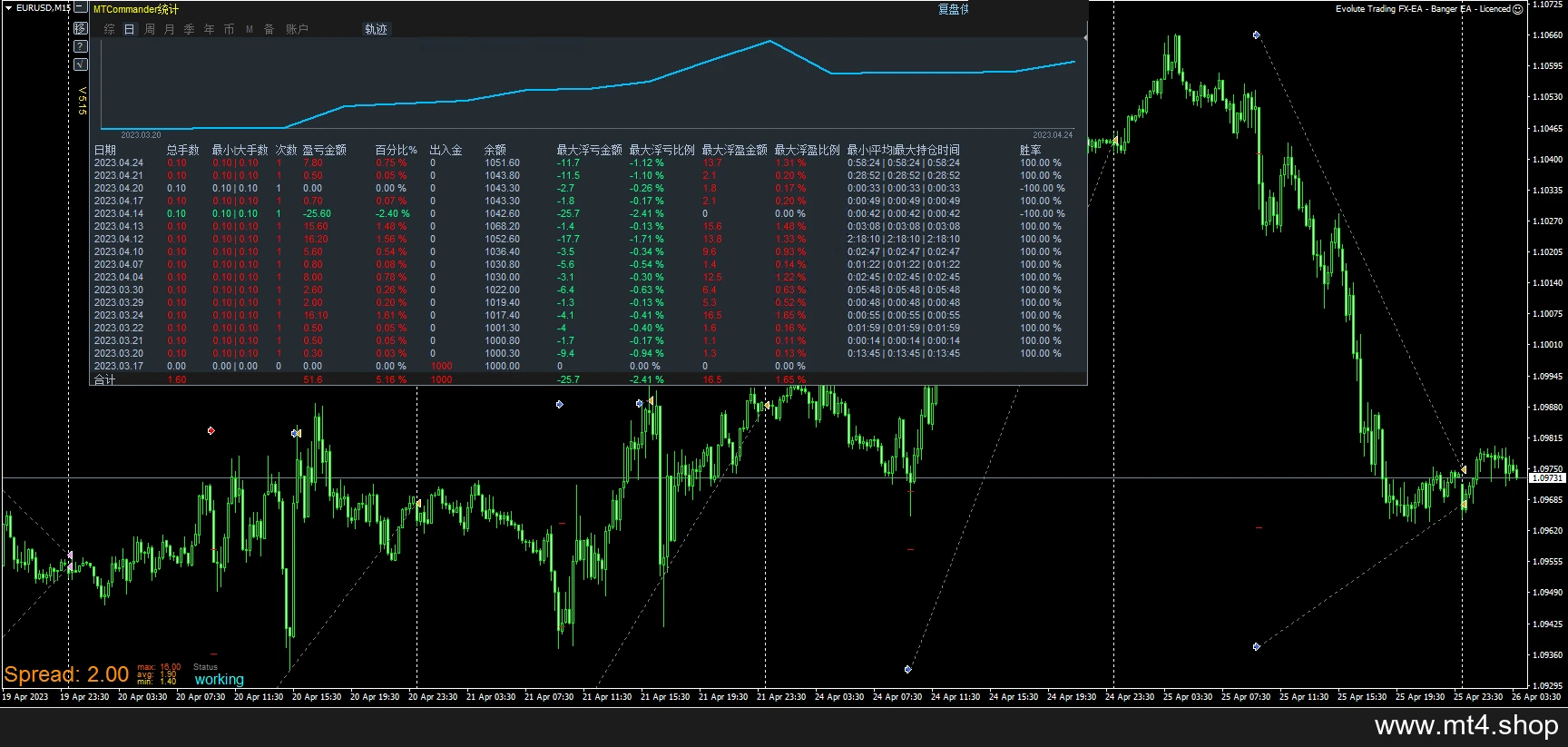
Task: Open the 季 quarterly tab
Action: point(190,29)
